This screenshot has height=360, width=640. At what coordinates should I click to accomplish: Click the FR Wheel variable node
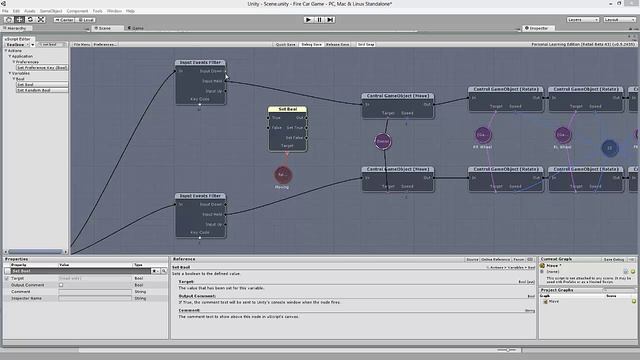pyautogui.click(x=483, y=135)
